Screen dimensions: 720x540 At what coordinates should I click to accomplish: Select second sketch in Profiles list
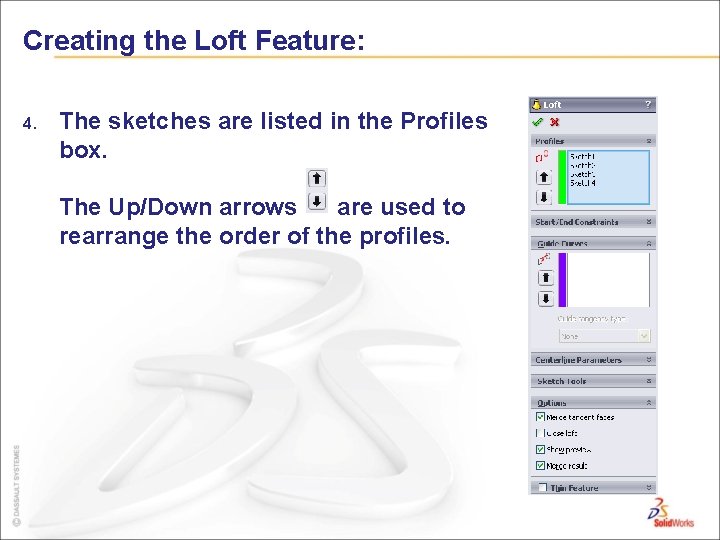(x=583, y=165)
